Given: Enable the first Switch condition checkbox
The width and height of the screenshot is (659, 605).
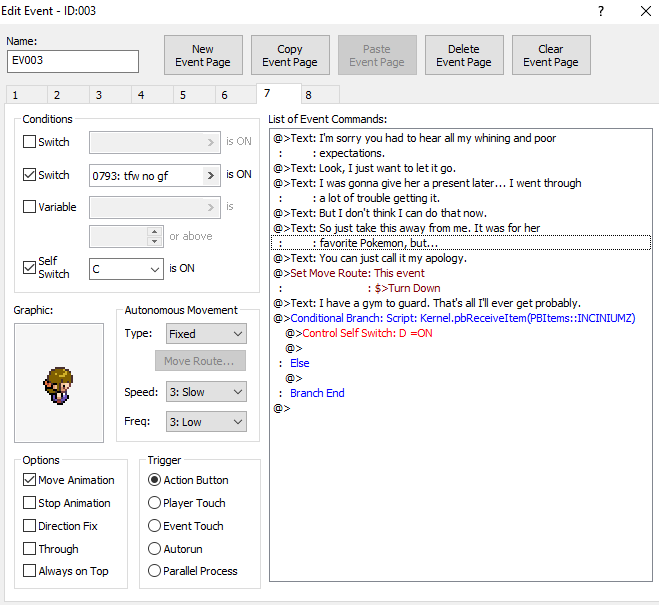Looking at the screenshot, I should (30, 142).
